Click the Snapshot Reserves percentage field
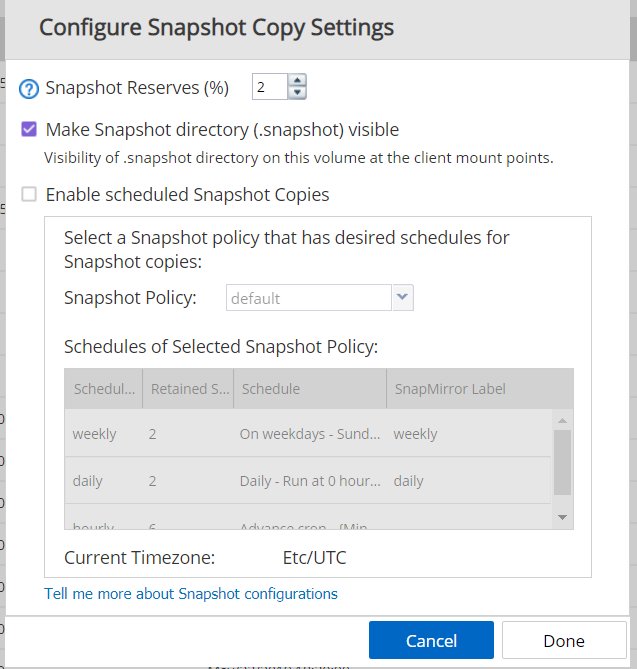Image resolution: width=637 pixels, height=669 pixels. 269,88
